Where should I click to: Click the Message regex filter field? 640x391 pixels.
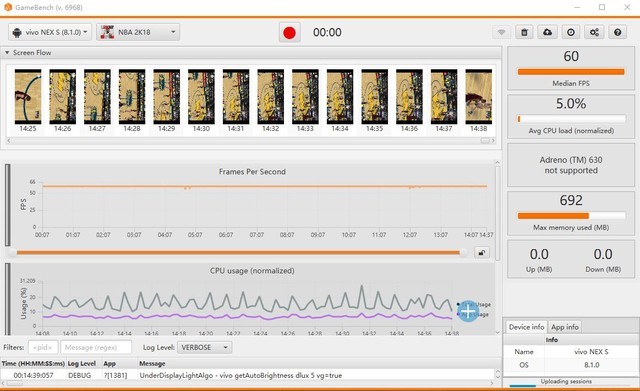tap(96, 347)
